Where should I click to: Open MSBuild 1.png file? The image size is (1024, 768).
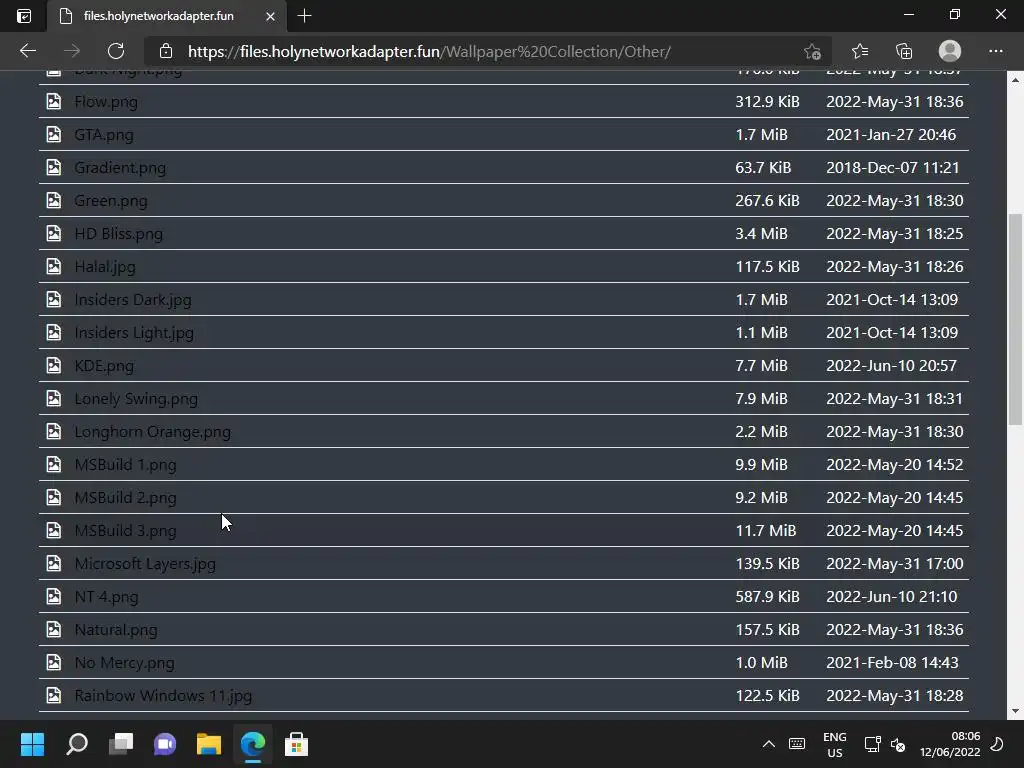(125, 464)
